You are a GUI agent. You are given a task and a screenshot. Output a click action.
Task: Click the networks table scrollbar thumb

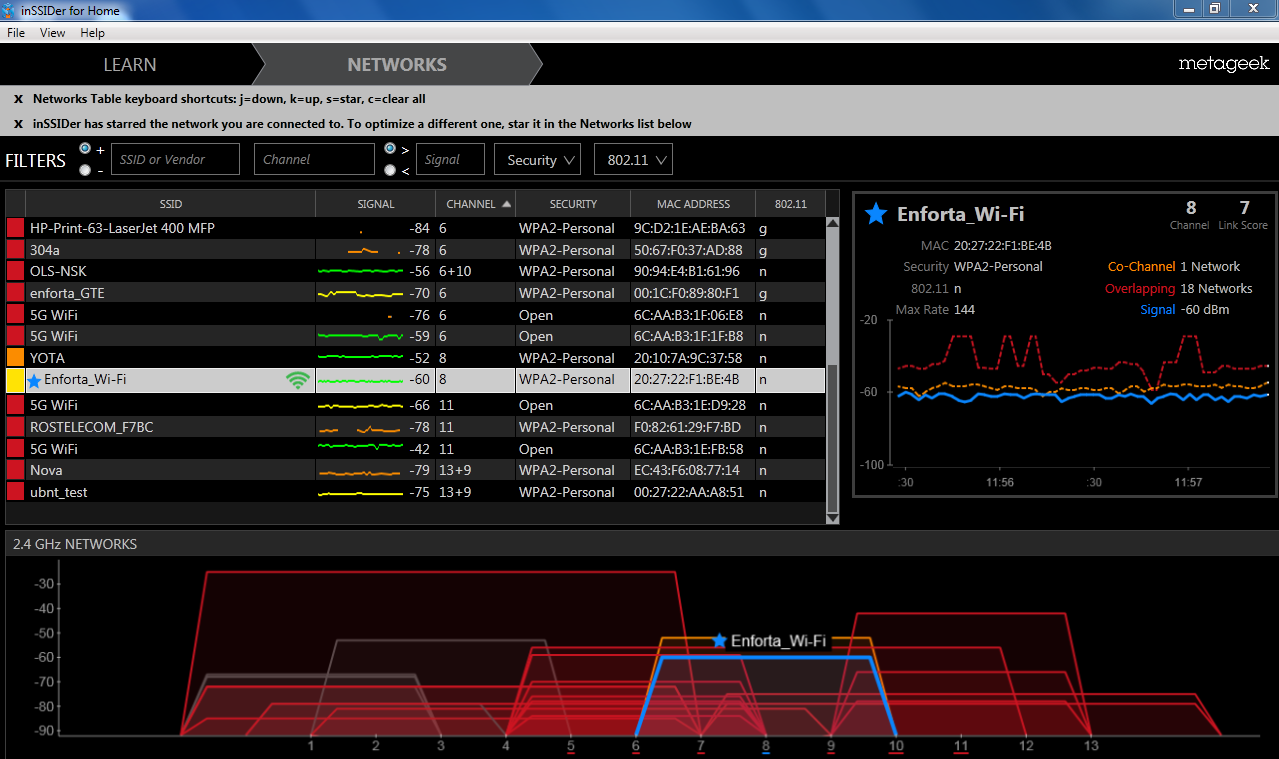[x=833, y=436]
